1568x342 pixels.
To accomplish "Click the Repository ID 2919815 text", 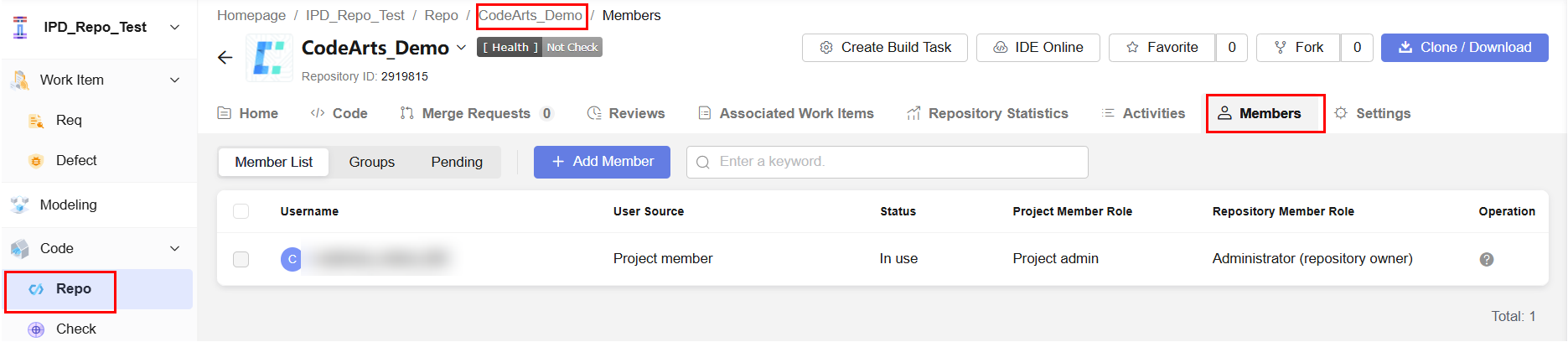I will pos(365,76).
